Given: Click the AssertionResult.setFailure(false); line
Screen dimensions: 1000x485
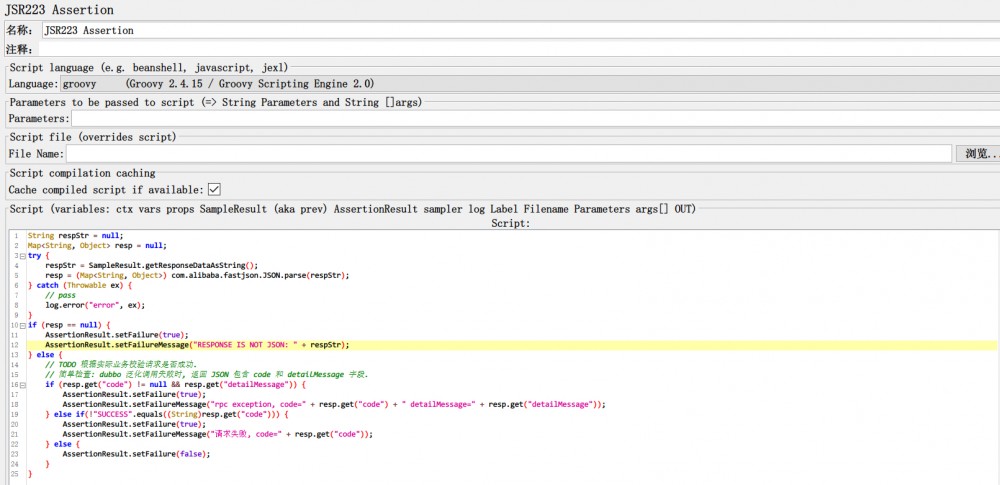Looking at the screenshot, I should click(x=136, y=454).
